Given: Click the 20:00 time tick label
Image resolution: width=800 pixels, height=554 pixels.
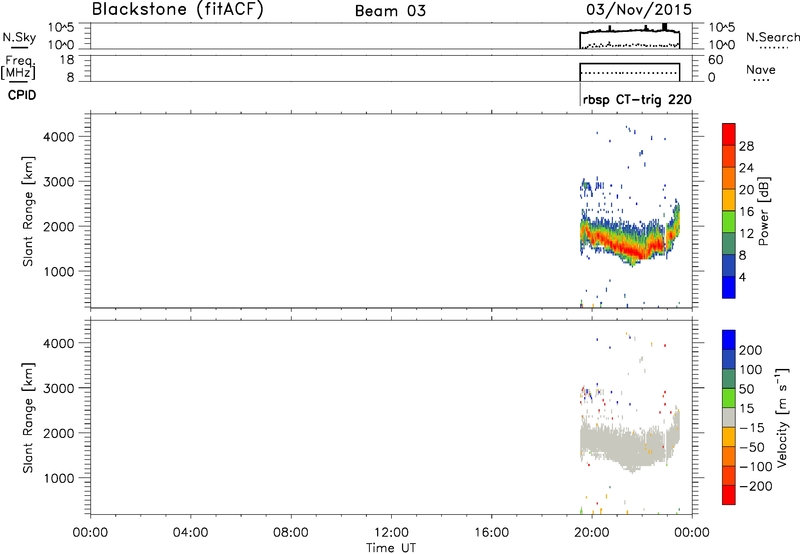Looking at the screenshot, I should click(591, 533).
